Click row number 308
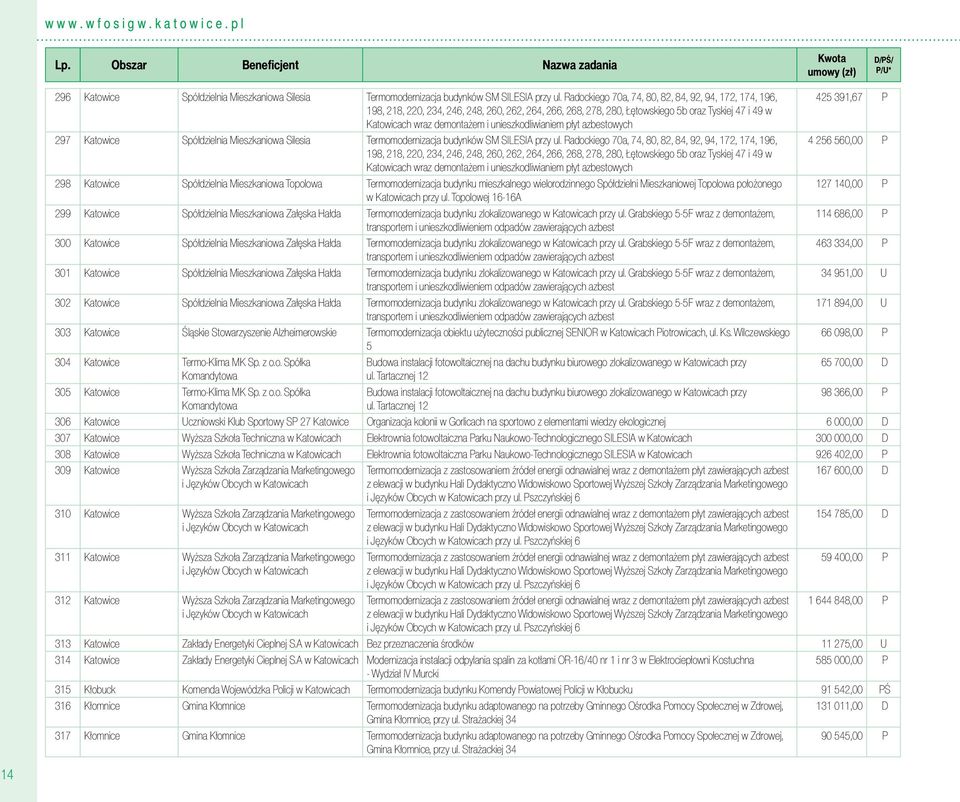This screenshot has height=802, width=960. point(62,455)
